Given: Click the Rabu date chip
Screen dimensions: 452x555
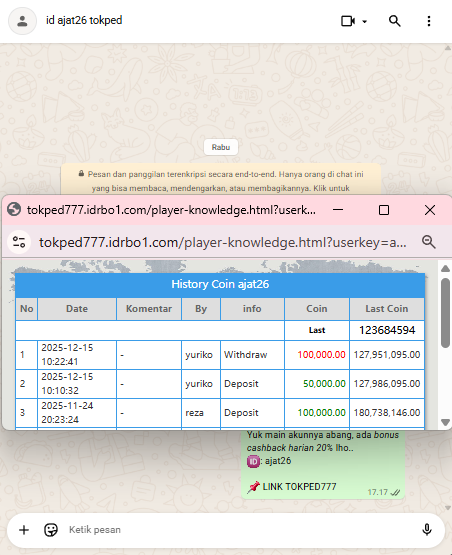Looking at the screenshot, I should click(x=221, y=147).
